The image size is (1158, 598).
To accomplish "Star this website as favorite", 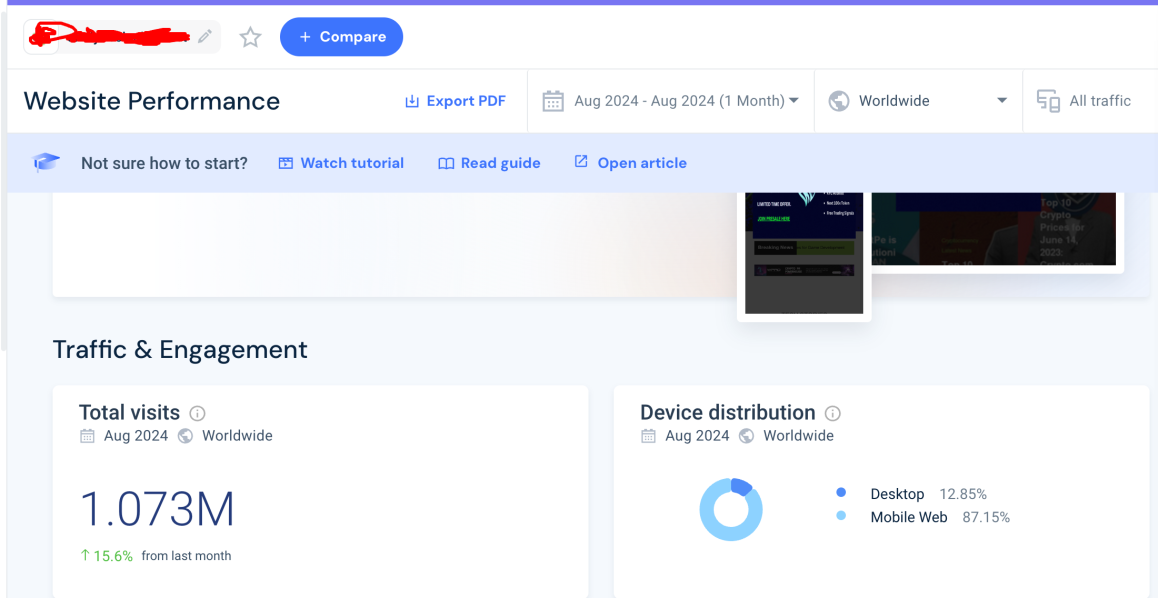I will (x=250, y=37).
